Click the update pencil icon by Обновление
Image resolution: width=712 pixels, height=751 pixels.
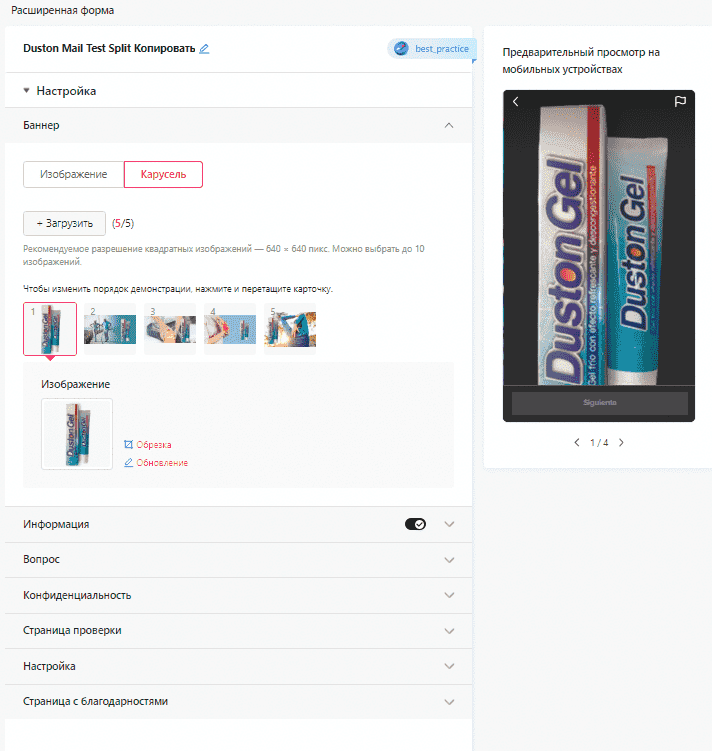click(x=128, y=462)
